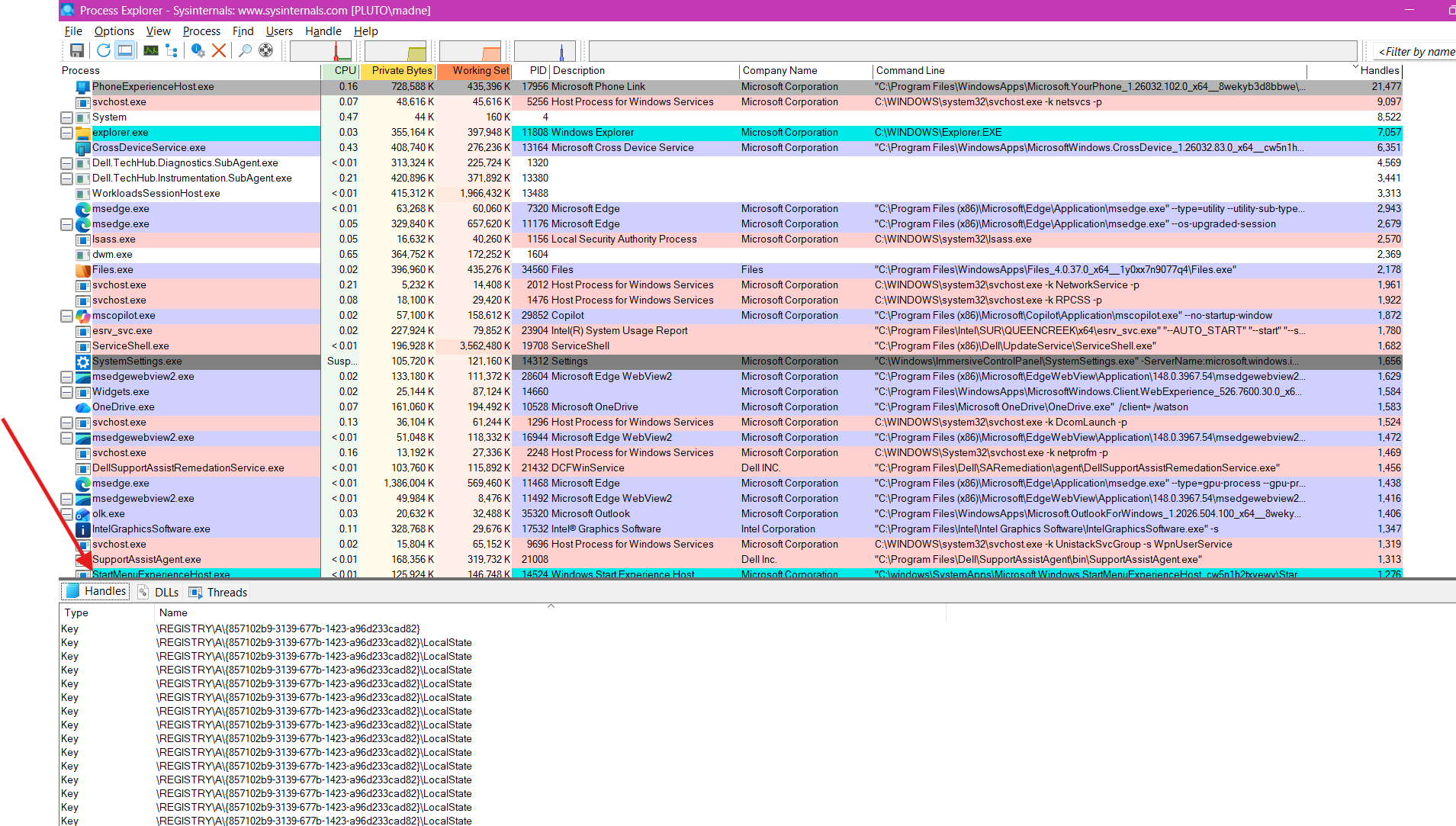Open the Help menu
This screenshot has width=1456, height=826.
point(365,31)
